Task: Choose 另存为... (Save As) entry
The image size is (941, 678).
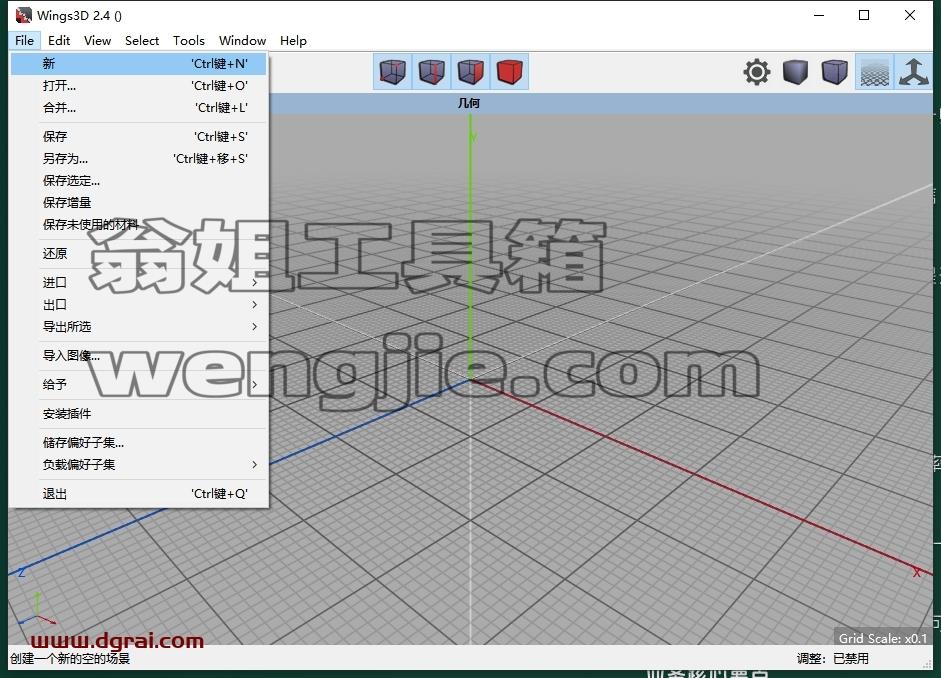Action: (139, 159)
